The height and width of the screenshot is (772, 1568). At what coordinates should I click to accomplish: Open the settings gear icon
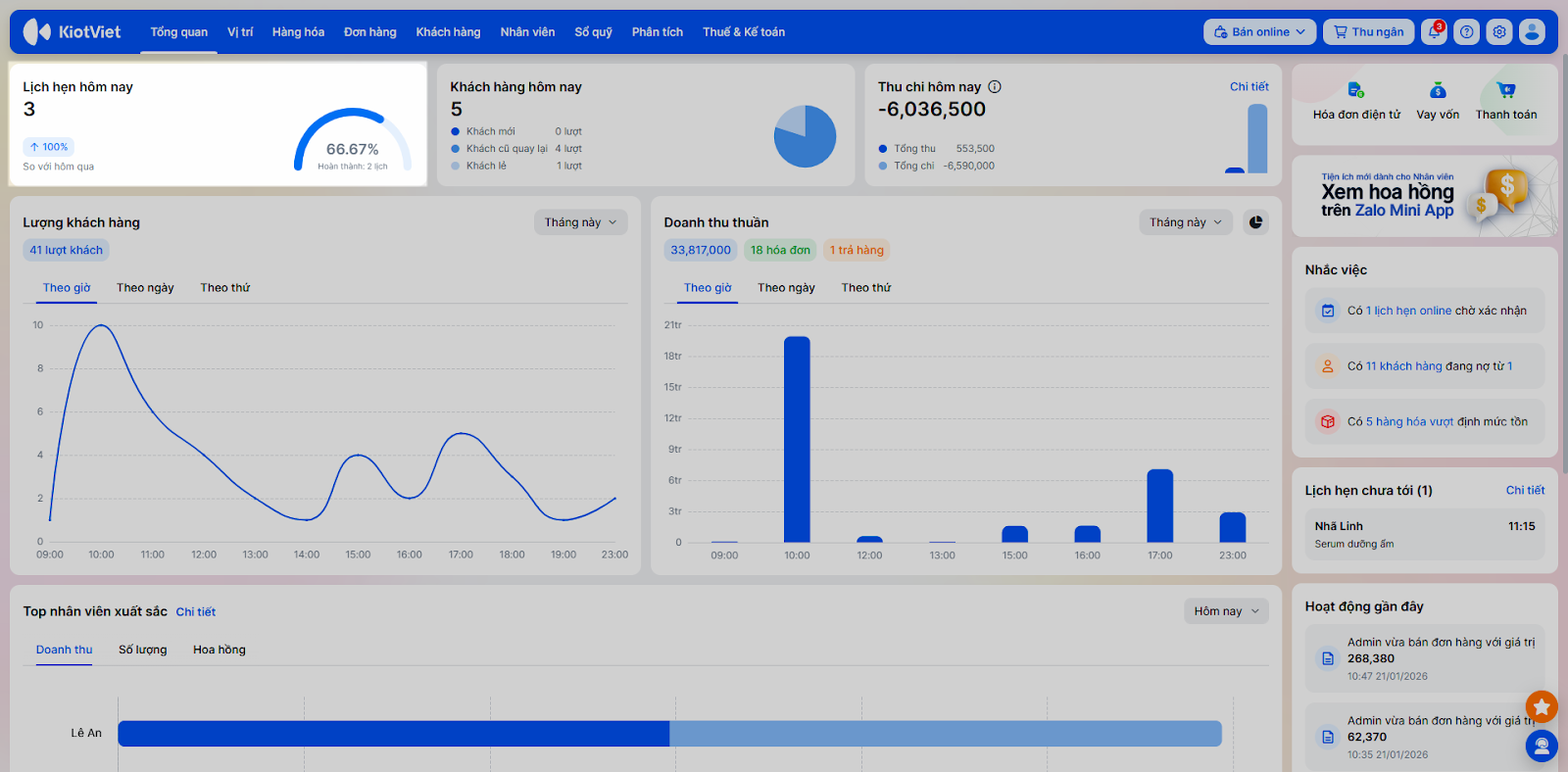tap(1499, 32)
